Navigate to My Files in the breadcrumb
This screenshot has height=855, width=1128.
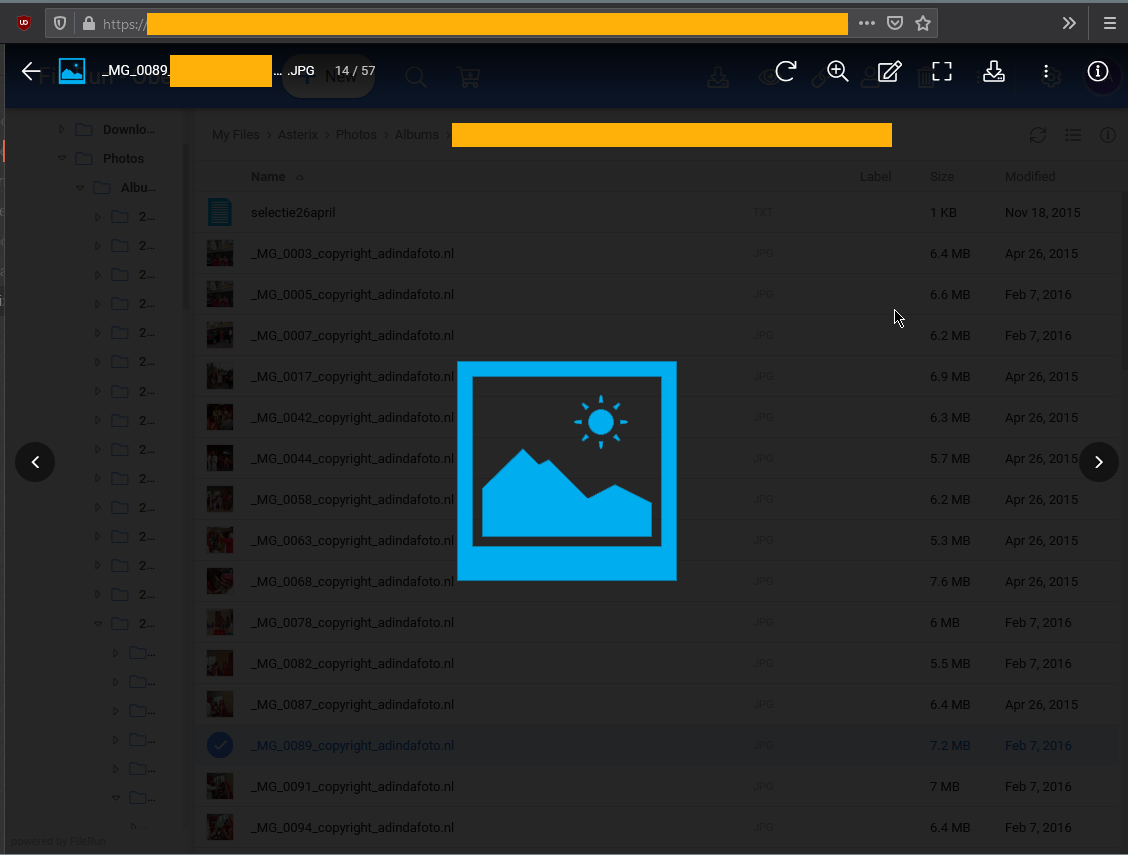coord(235,135)
